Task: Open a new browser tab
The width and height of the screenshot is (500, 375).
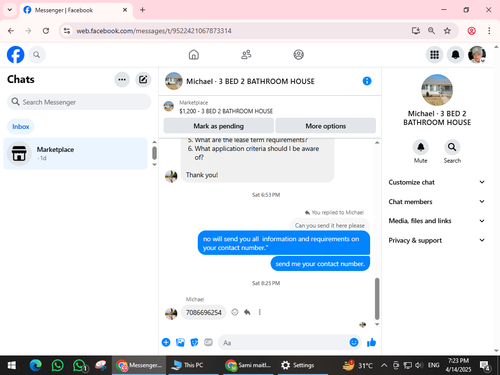Action: point(142,10)
